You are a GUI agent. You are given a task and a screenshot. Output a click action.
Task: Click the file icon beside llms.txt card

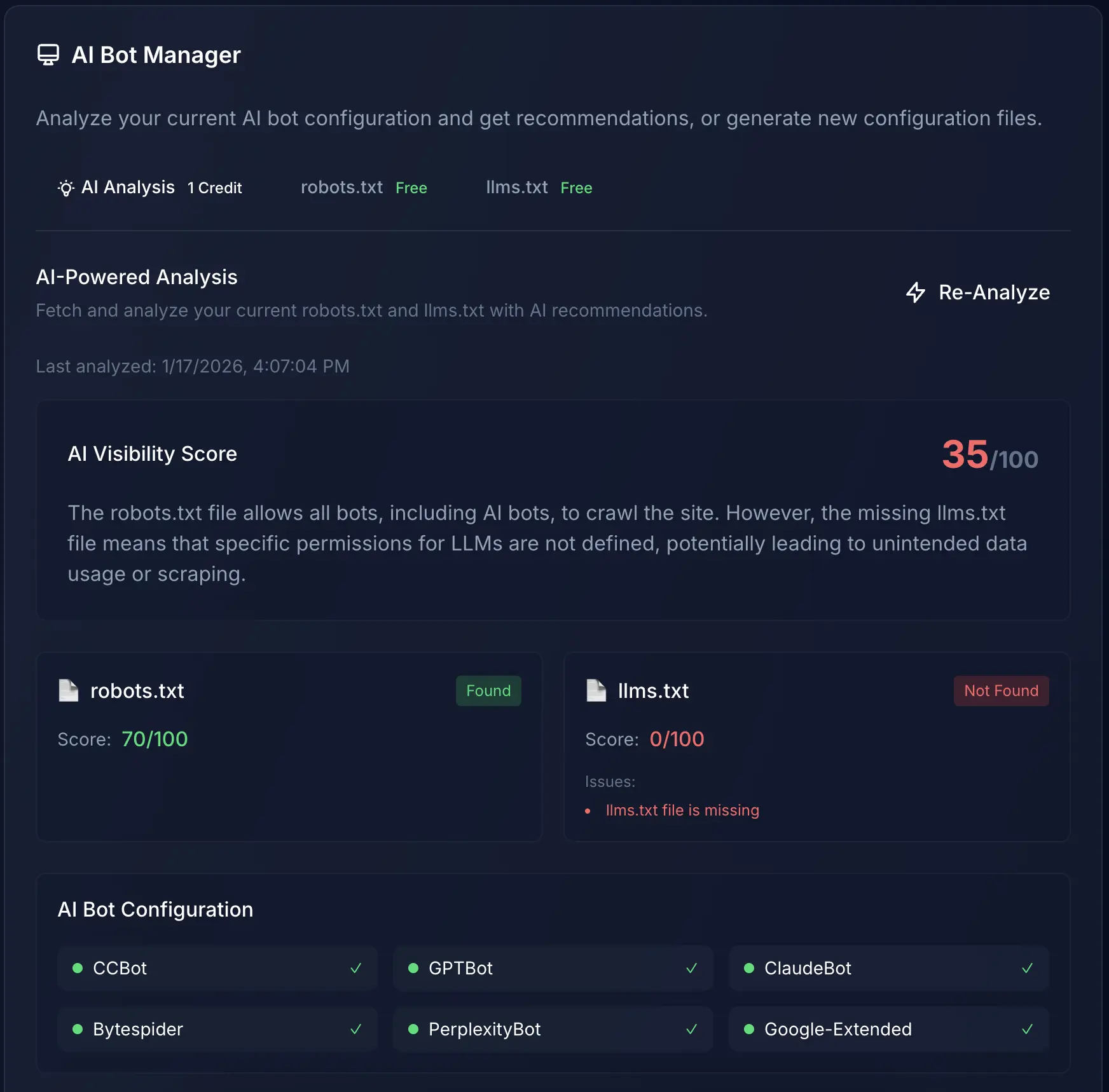point(596,690)
